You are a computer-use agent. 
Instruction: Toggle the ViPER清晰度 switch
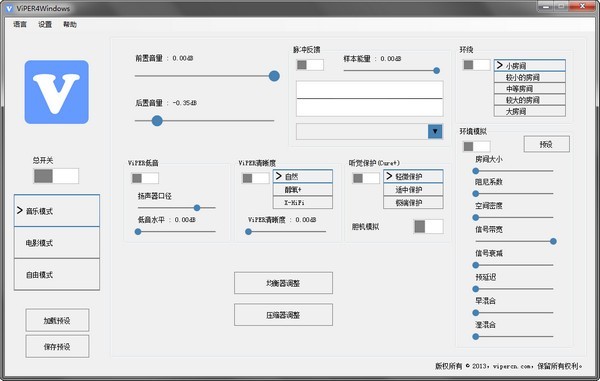(256, 178)
